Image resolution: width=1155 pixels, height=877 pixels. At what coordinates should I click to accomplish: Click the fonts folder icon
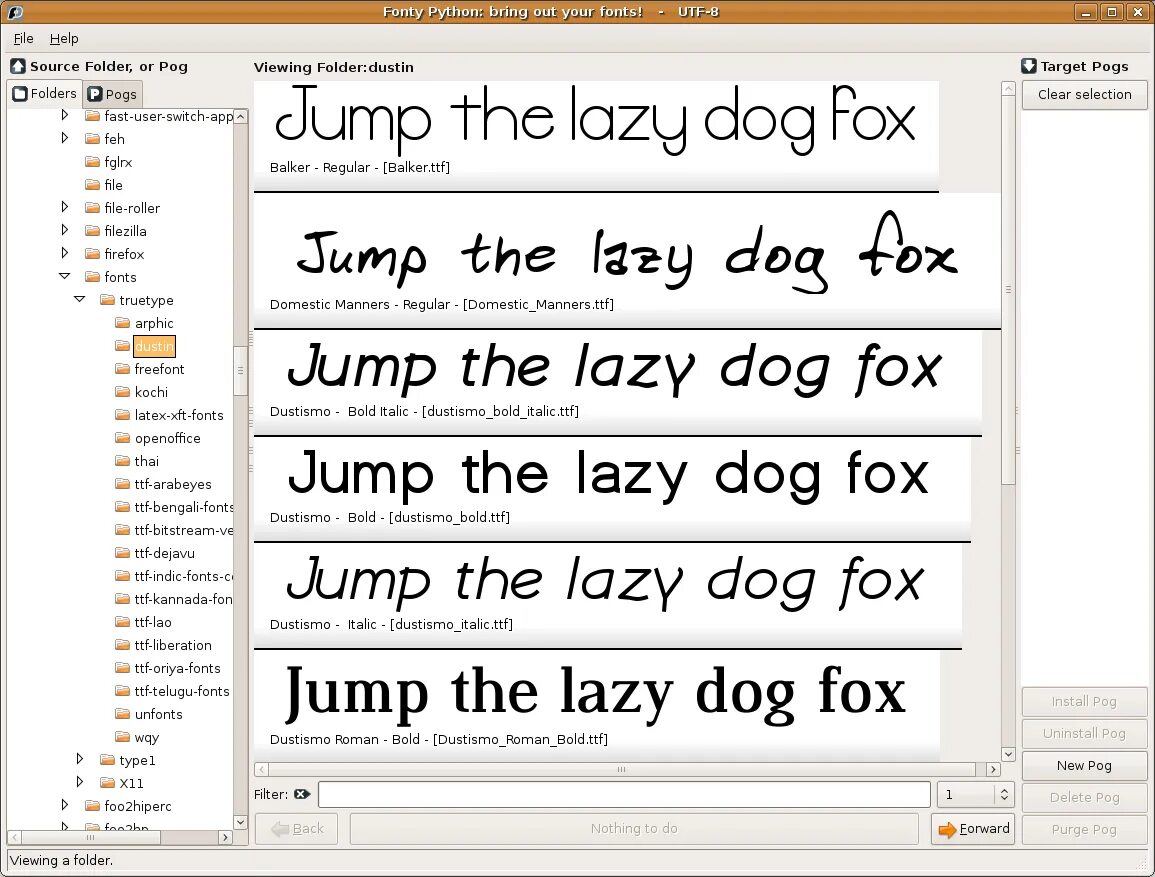coord(92,277)
